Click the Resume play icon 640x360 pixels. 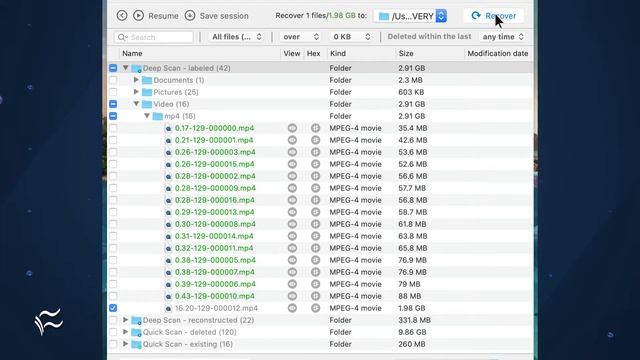pos(139,16)
